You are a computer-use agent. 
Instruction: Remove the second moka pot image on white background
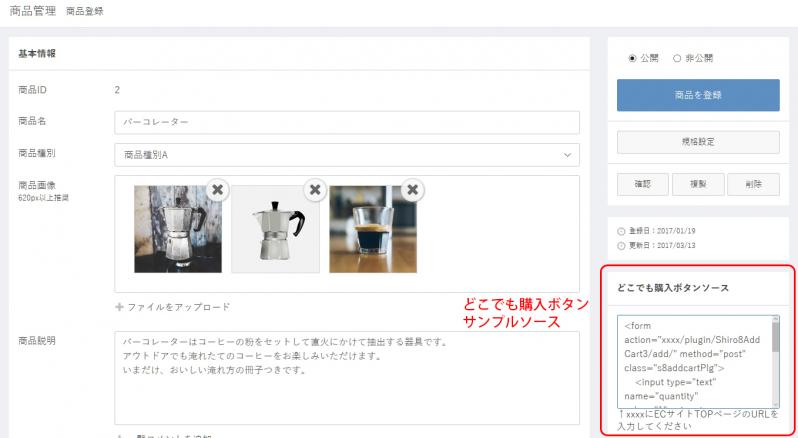tap(315, 190)
